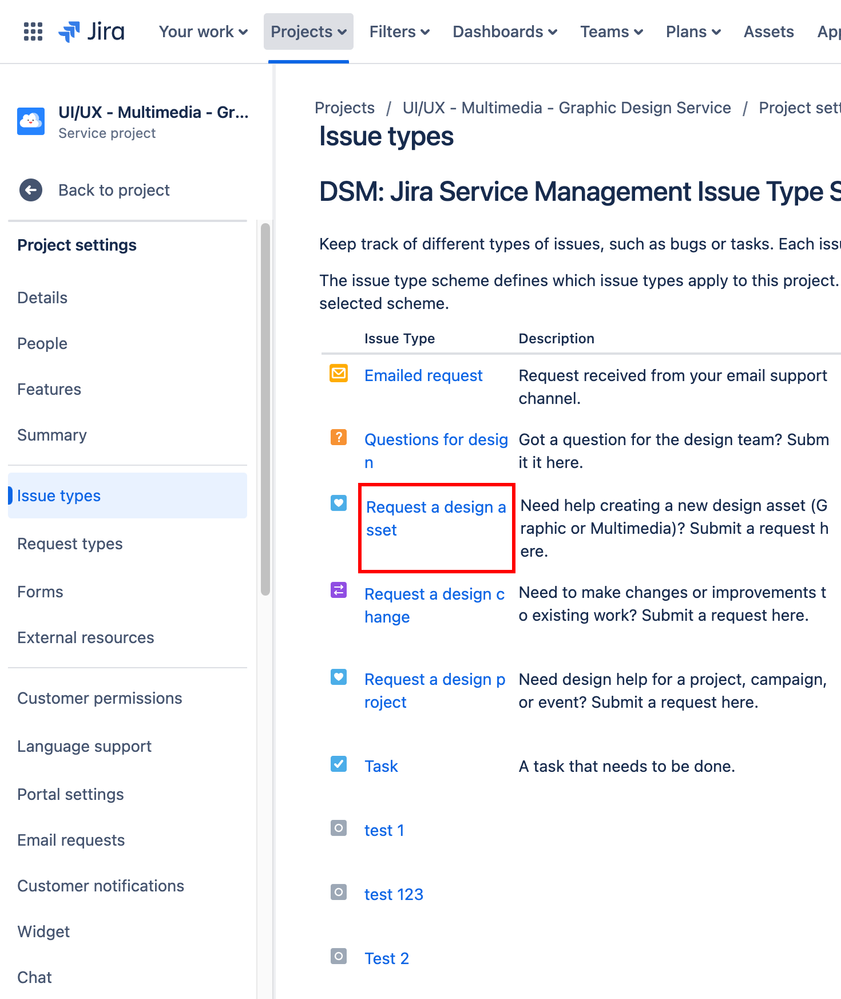This screenshot has width=841, height=999.
Task: Click the orange question mark issue type icon
Action: (x=338, y=438)
